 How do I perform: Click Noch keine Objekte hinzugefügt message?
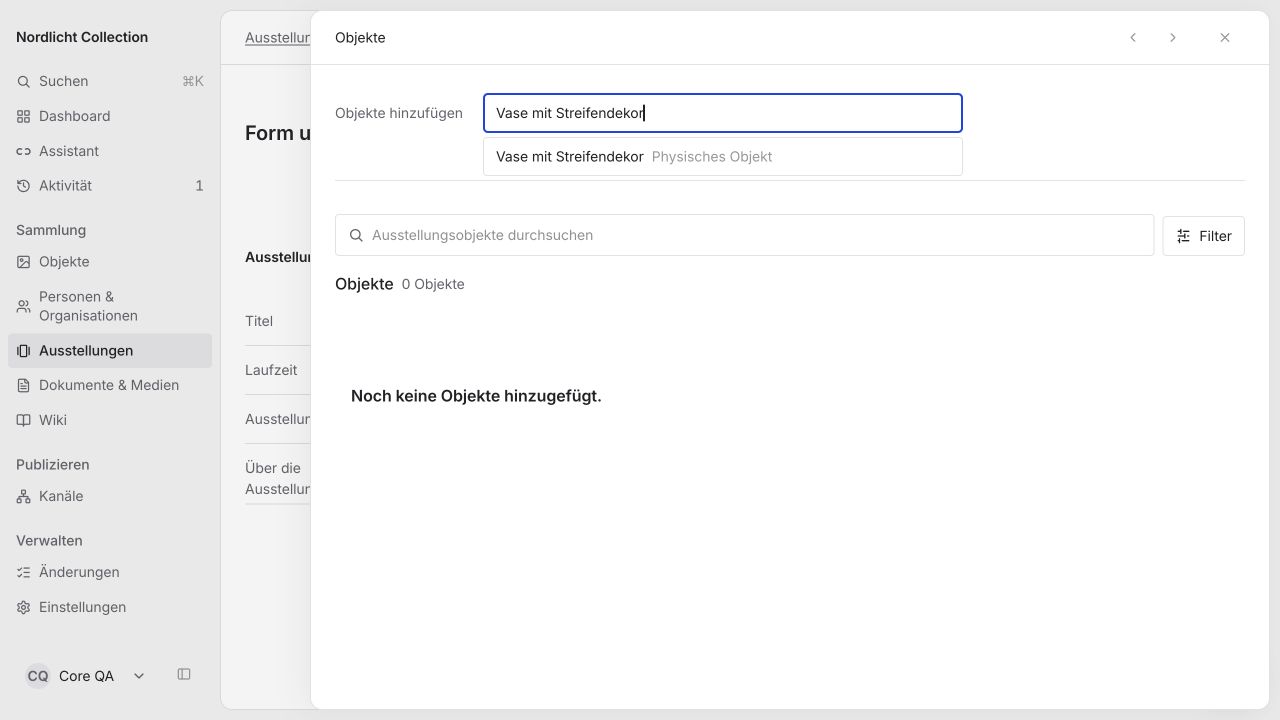coord(476,397)
